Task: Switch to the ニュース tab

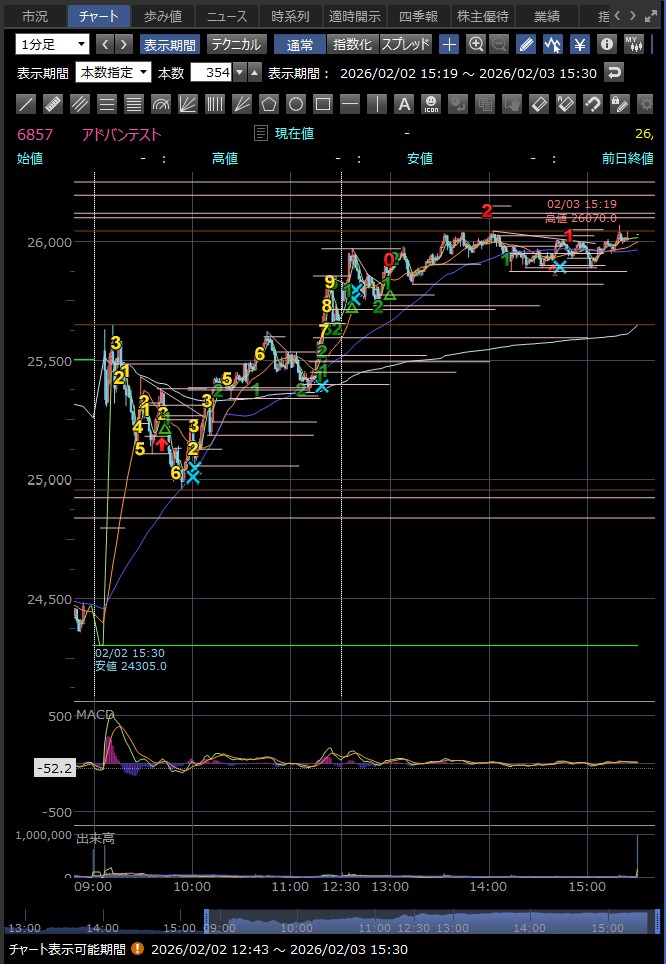Action: [x=227, y=16]
